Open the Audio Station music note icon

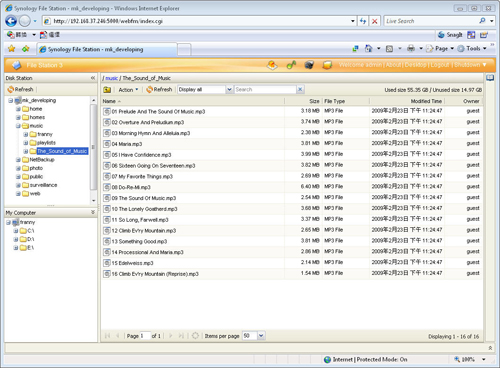click(291, 65)
